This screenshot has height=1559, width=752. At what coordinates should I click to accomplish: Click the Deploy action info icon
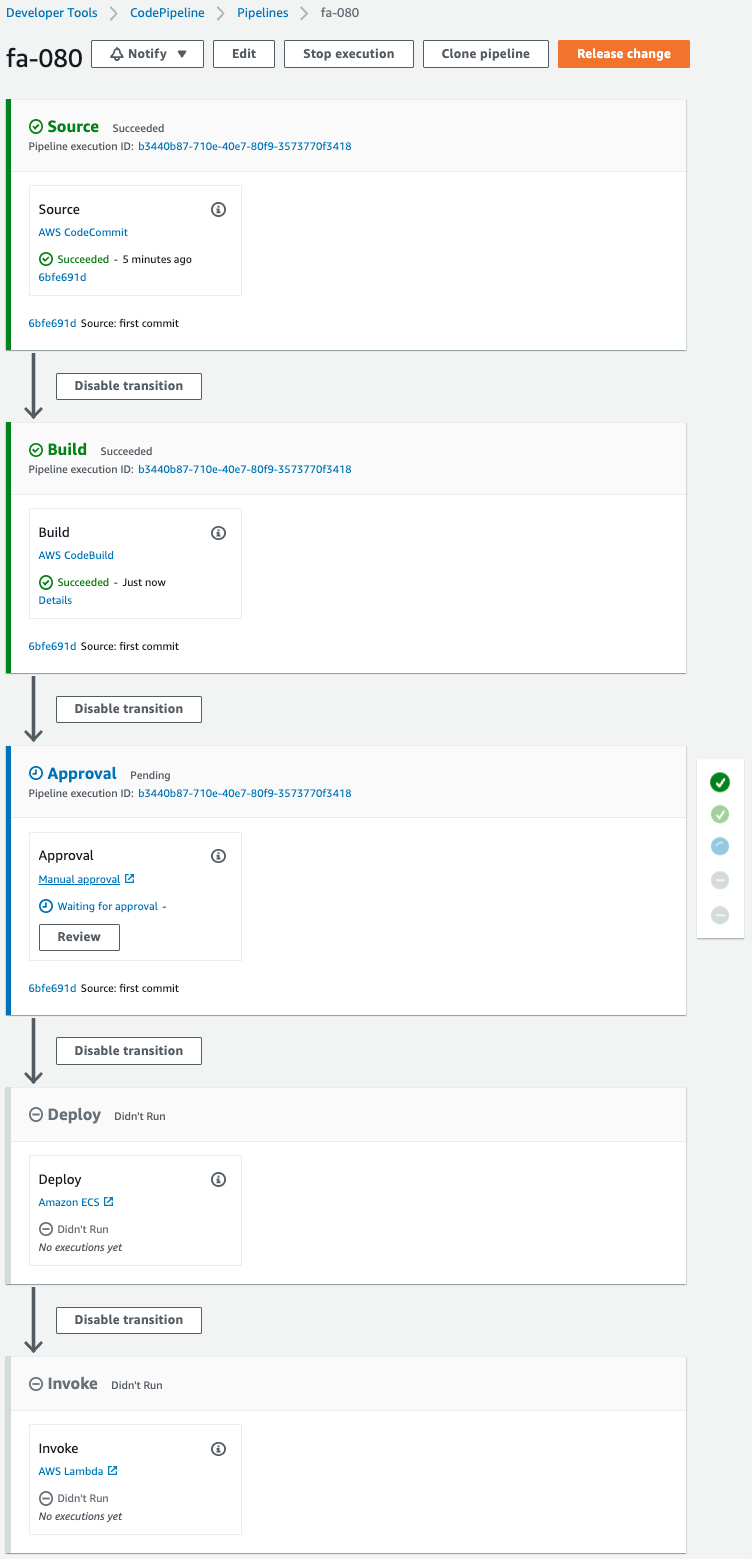pos(219,1180)
